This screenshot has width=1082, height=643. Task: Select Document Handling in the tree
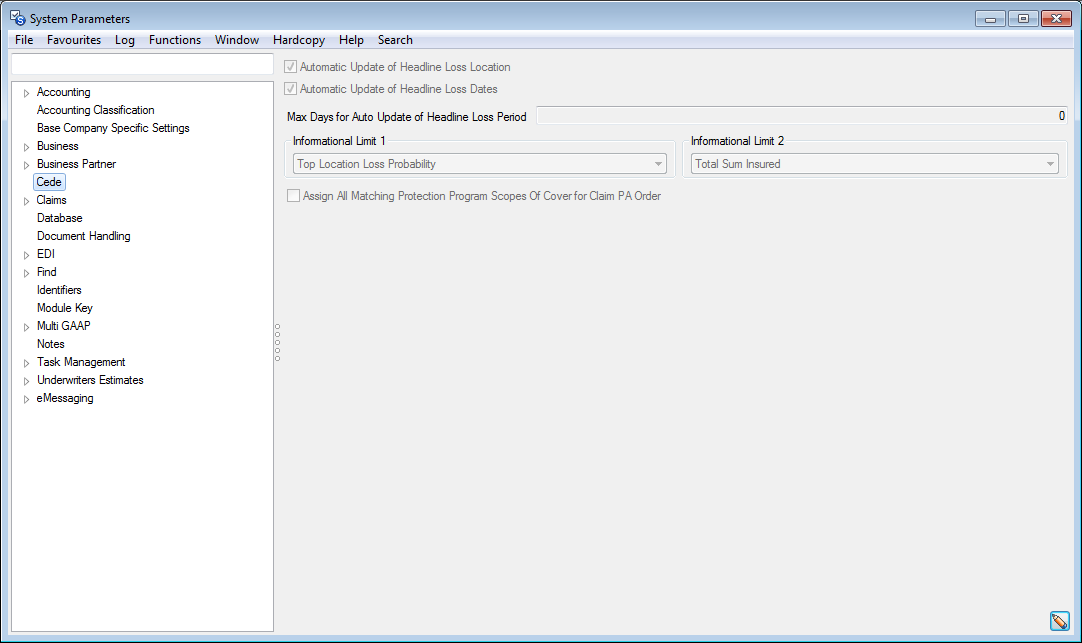point(83,236)
